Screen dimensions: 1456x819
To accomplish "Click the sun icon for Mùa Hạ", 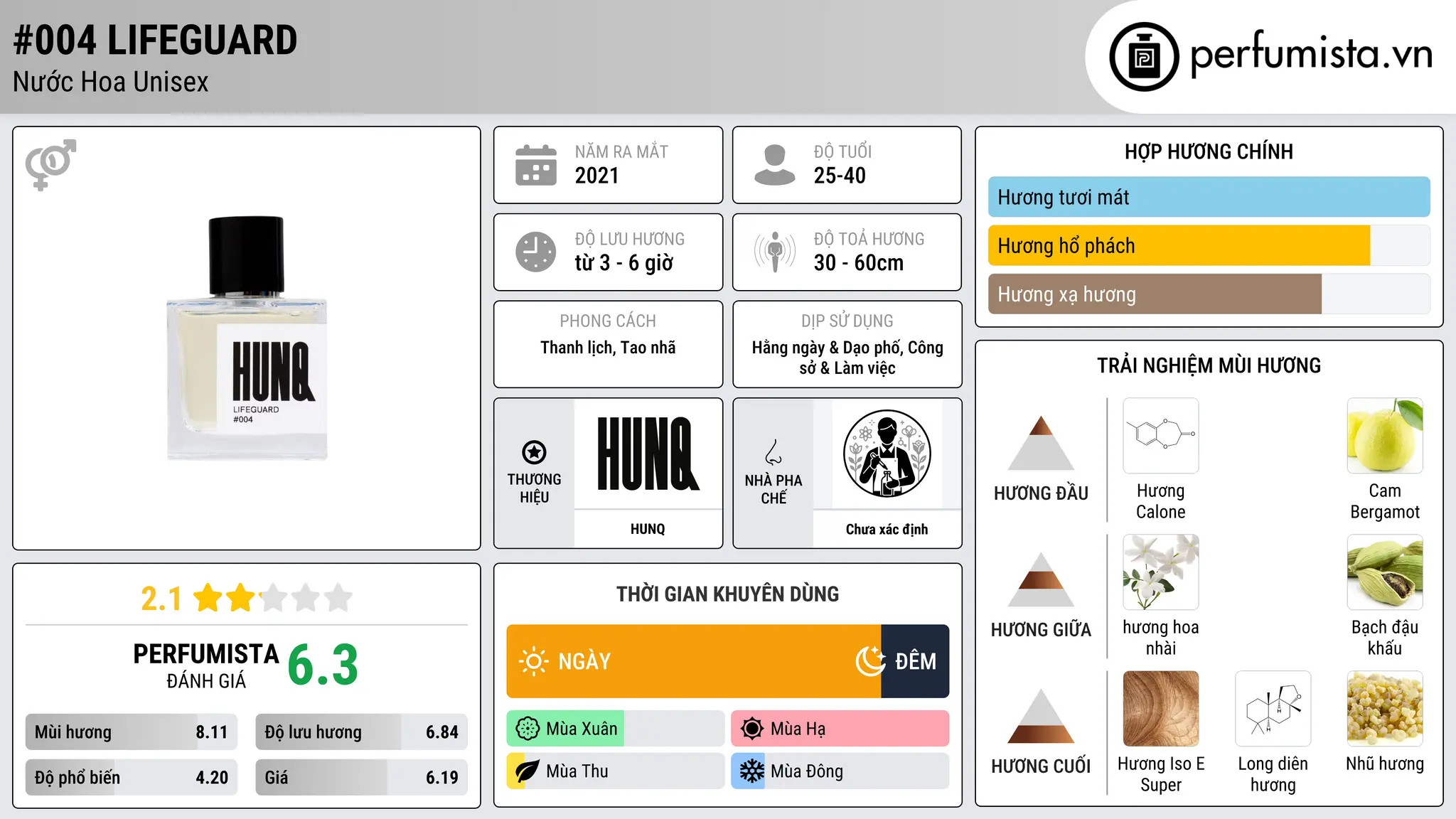I will point(751,729).
